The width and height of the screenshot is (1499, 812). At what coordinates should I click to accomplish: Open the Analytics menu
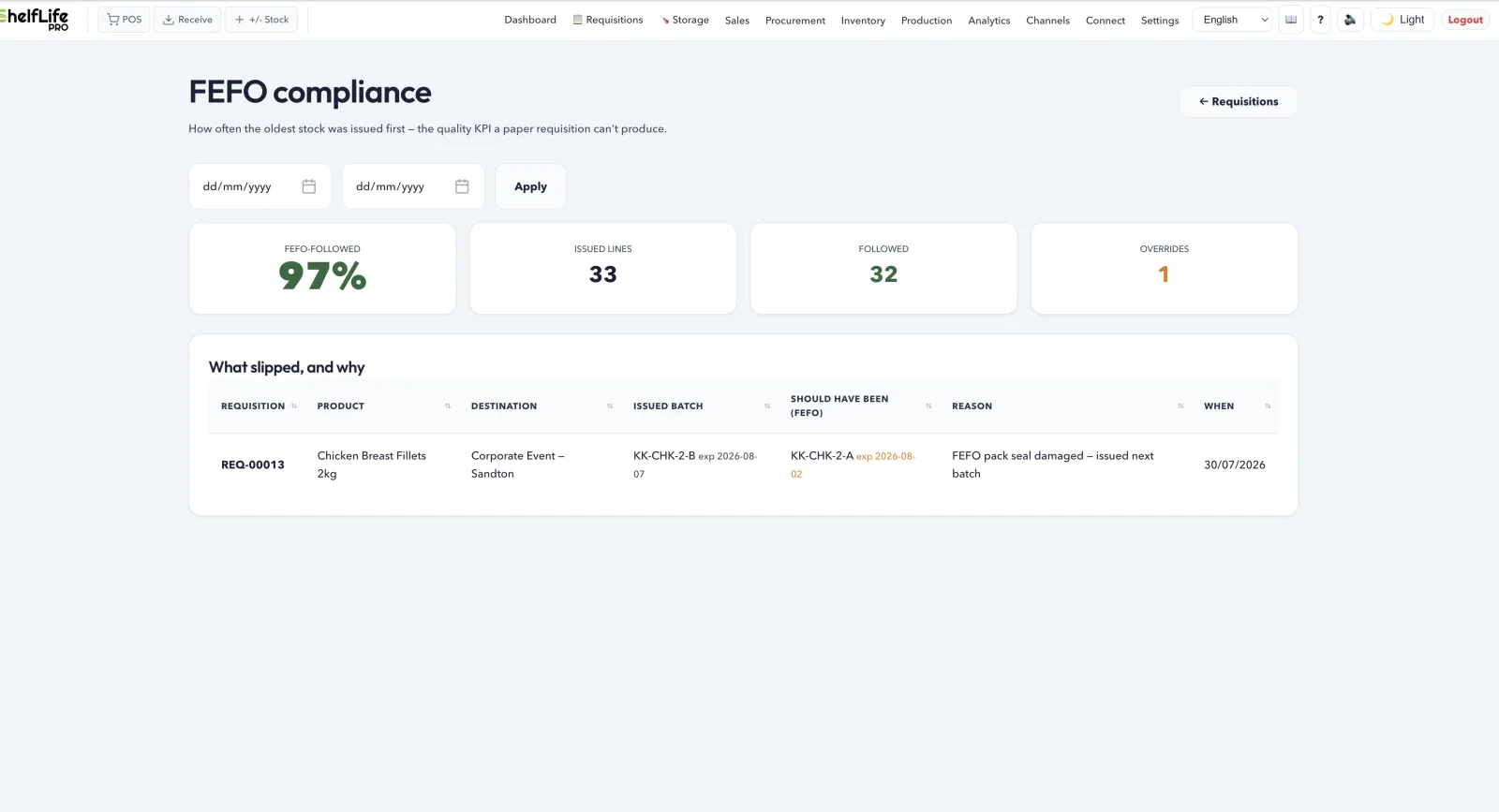click(989, 21)
